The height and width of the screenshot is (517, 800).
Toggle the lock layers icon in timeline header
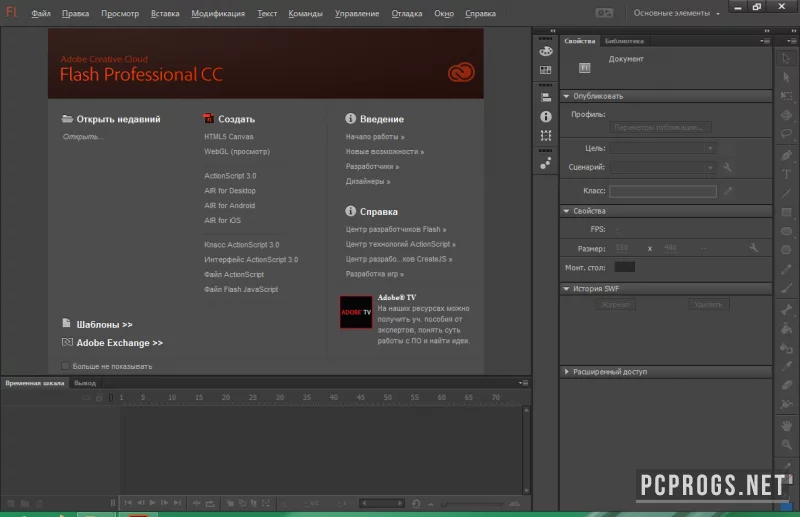99,397
